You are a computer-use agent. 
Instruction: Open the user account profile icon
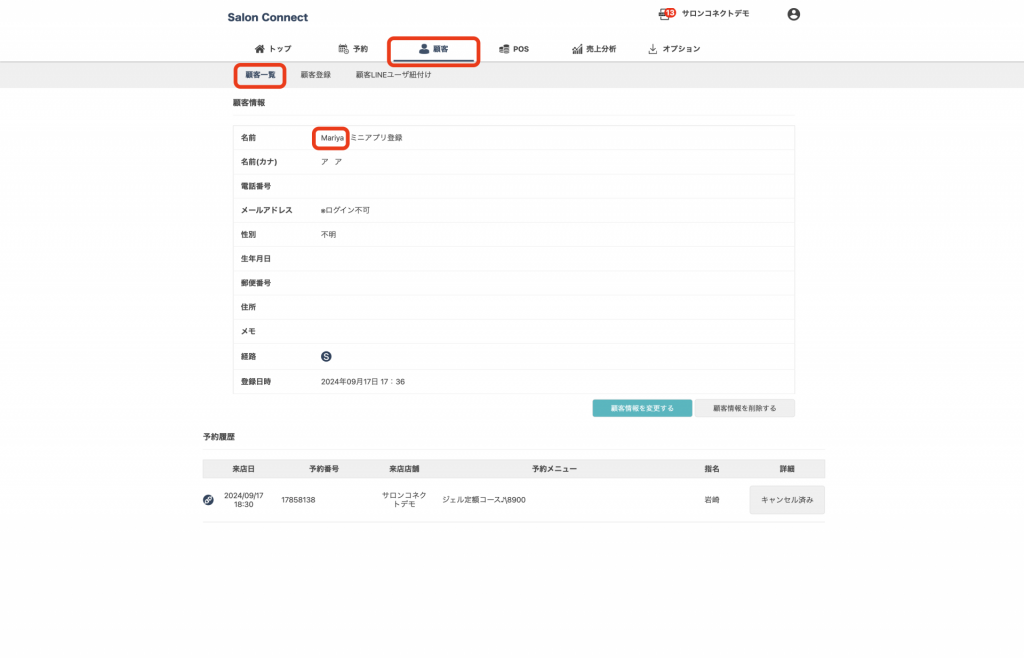click(x=793, y=14)
